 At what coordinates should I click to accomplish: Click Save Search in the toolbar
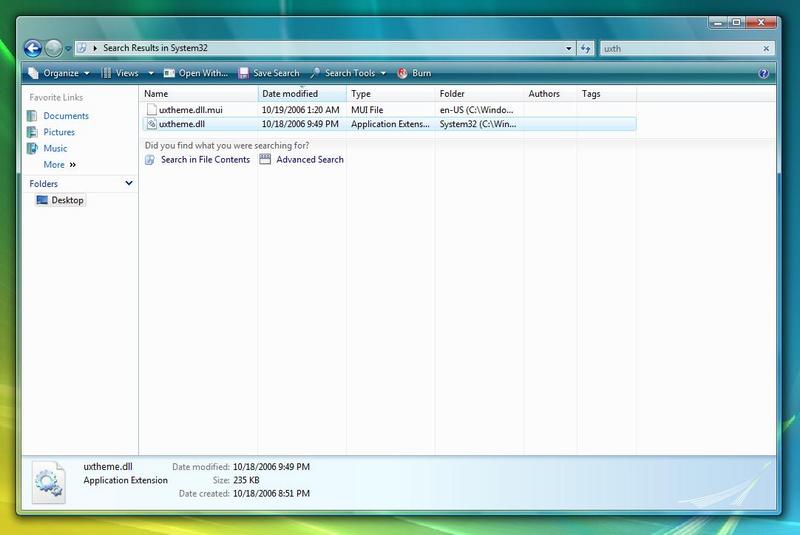[x=268, y=73]
